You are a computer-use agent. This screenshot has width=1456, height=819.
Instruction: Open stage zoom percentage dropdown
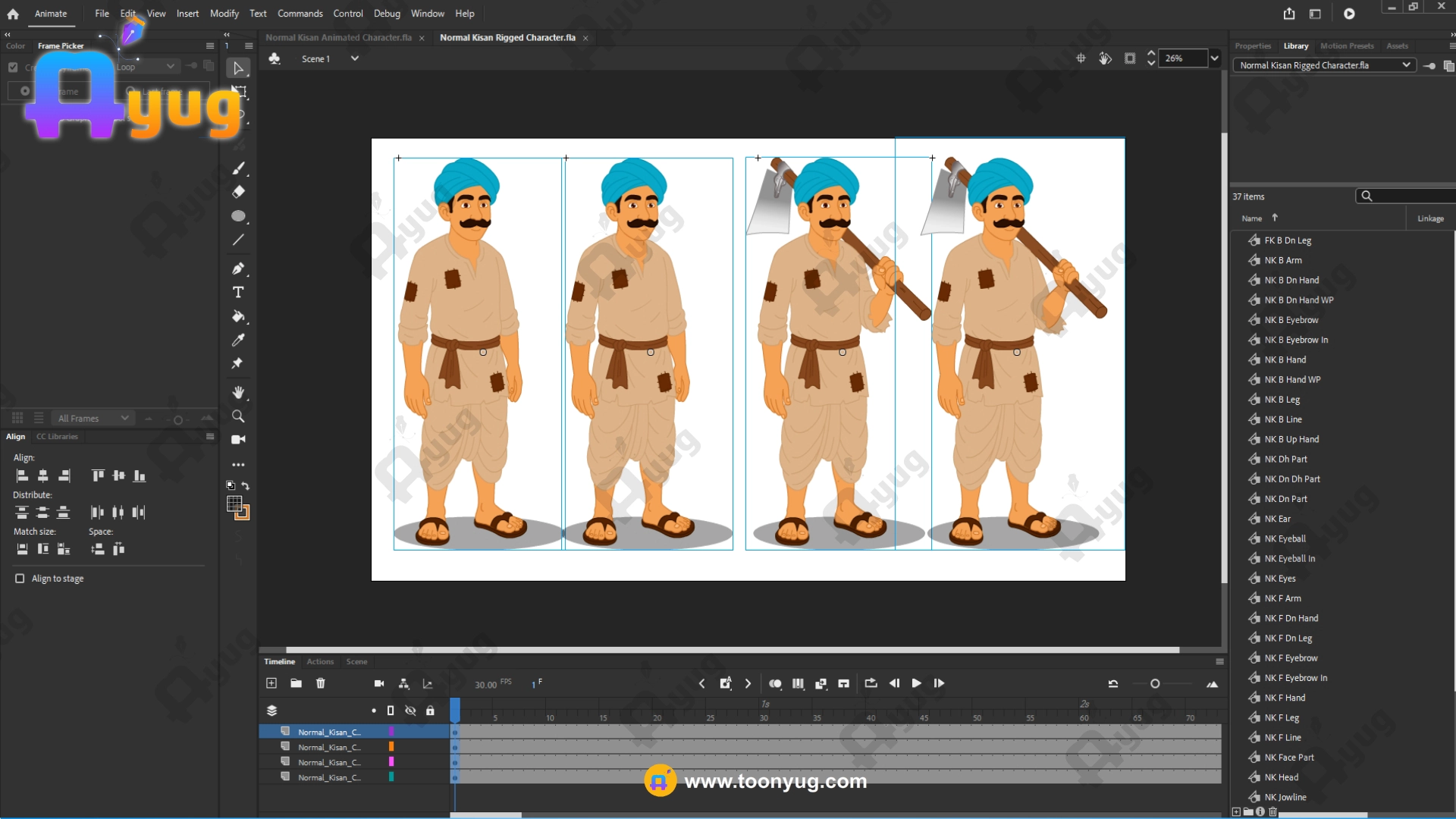pyautogui.click(x=1214, y=58)
